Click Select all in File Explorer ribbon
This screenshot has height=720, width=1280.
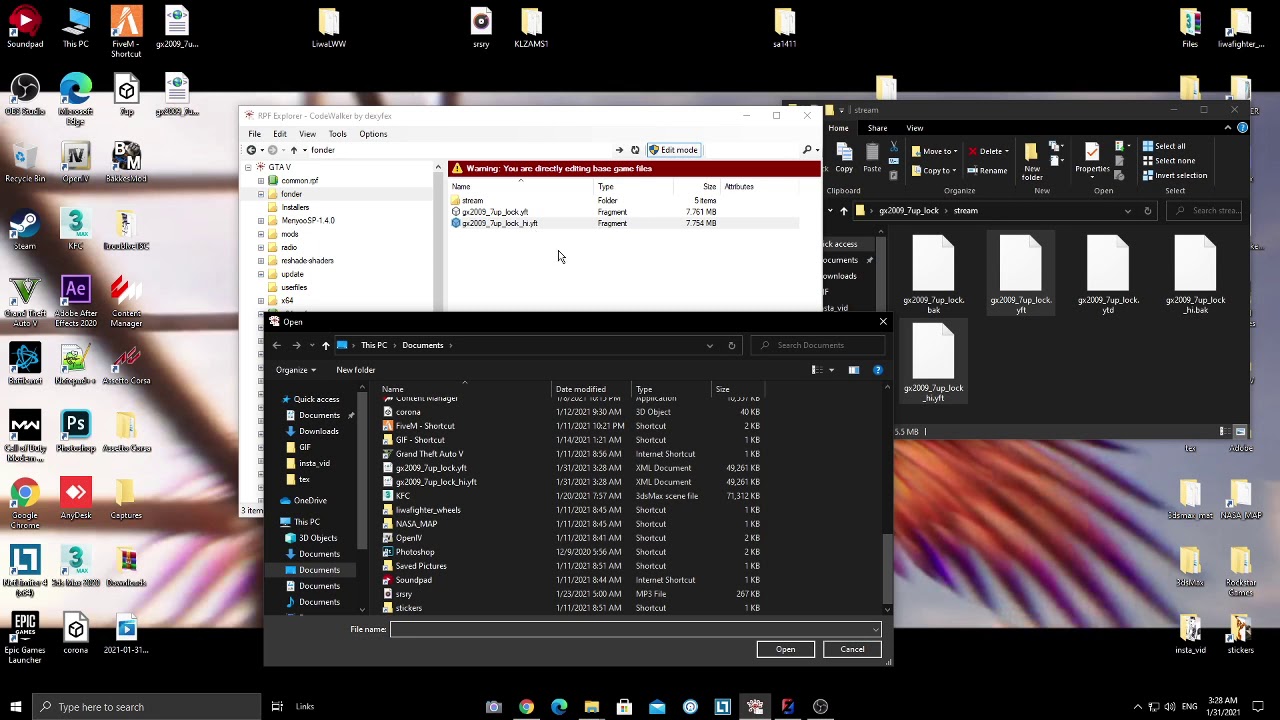point(1164,146)
